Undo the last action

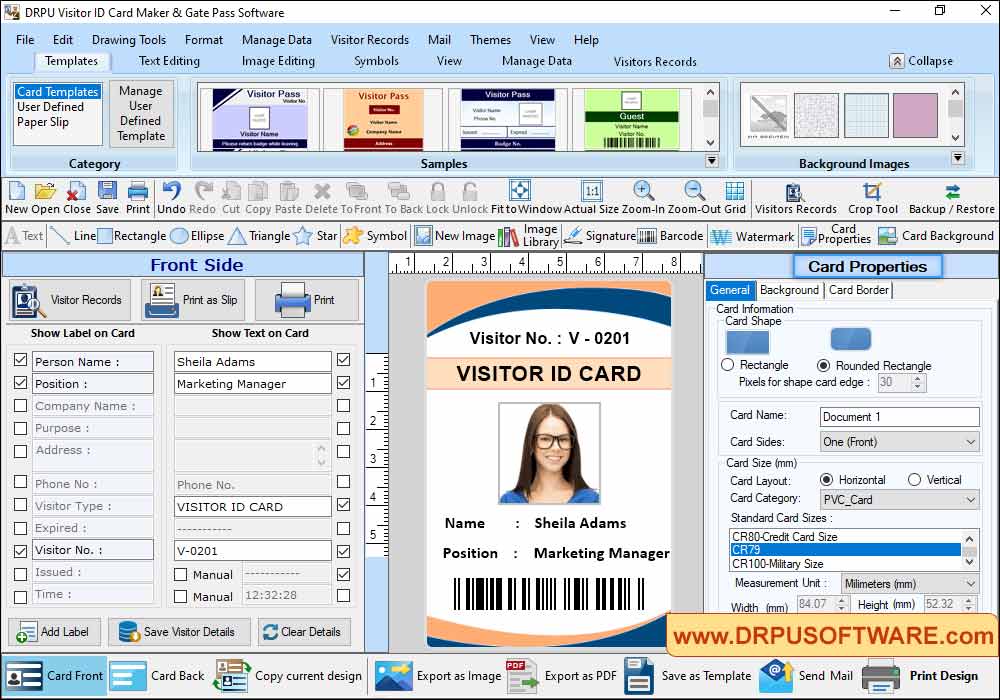tap(171, 198)
